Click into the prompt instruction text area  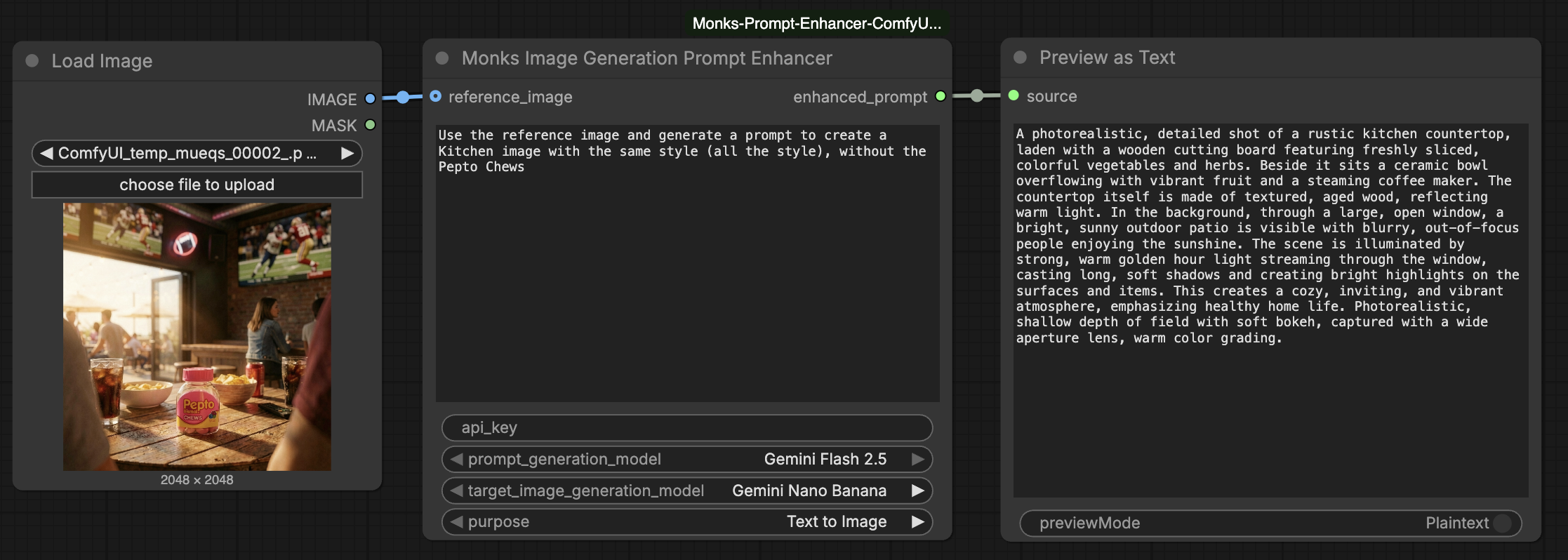click(x=688, y=263)
